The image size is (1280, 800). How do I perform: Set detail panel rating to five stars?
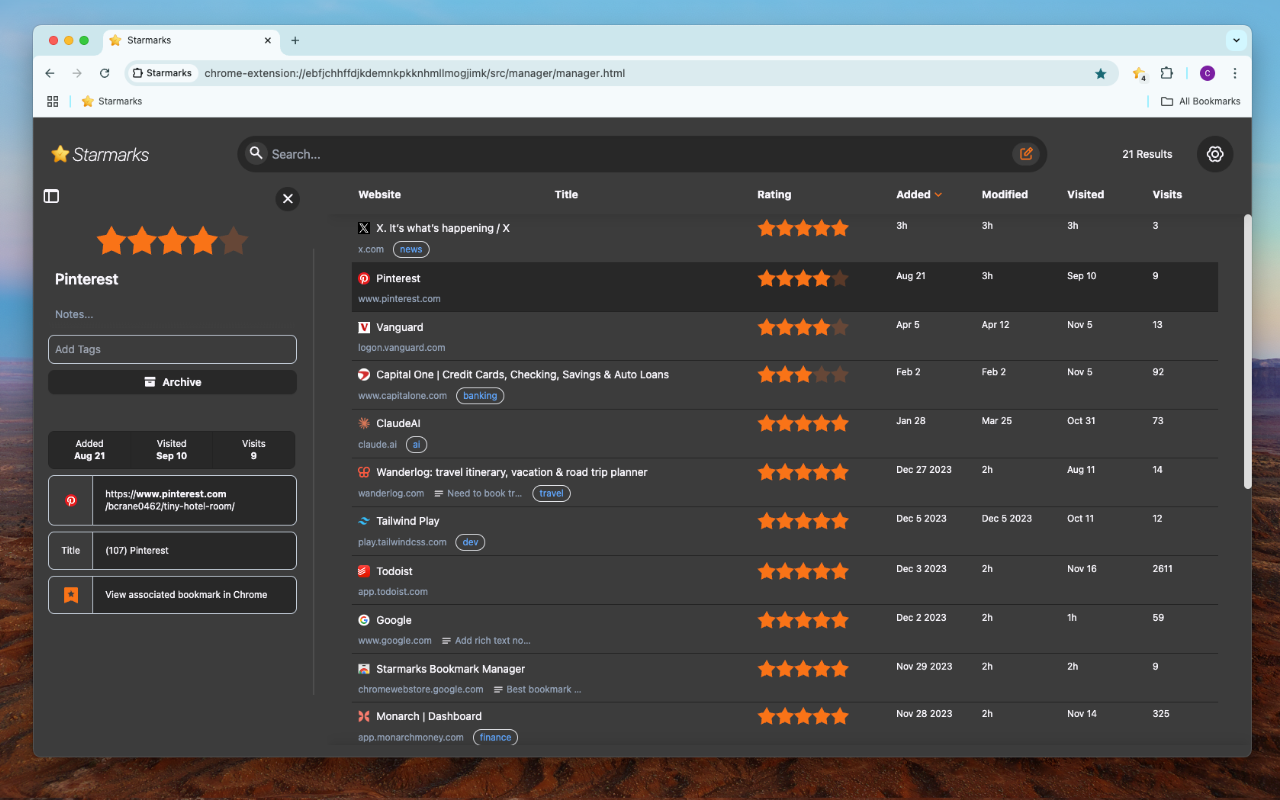point(233,241)
